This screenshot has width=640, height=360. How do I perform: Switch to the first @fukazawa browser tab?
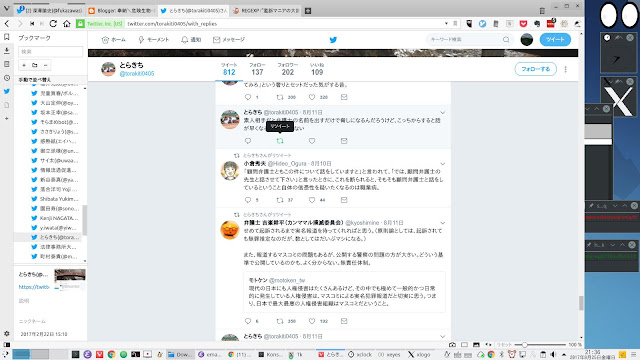(49, 11)
